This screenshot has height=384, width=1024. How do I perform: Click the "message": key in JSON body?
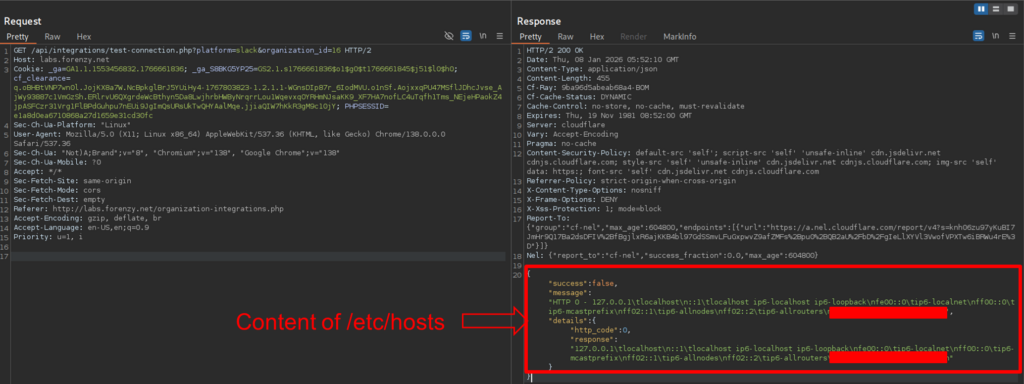point(571,293)
